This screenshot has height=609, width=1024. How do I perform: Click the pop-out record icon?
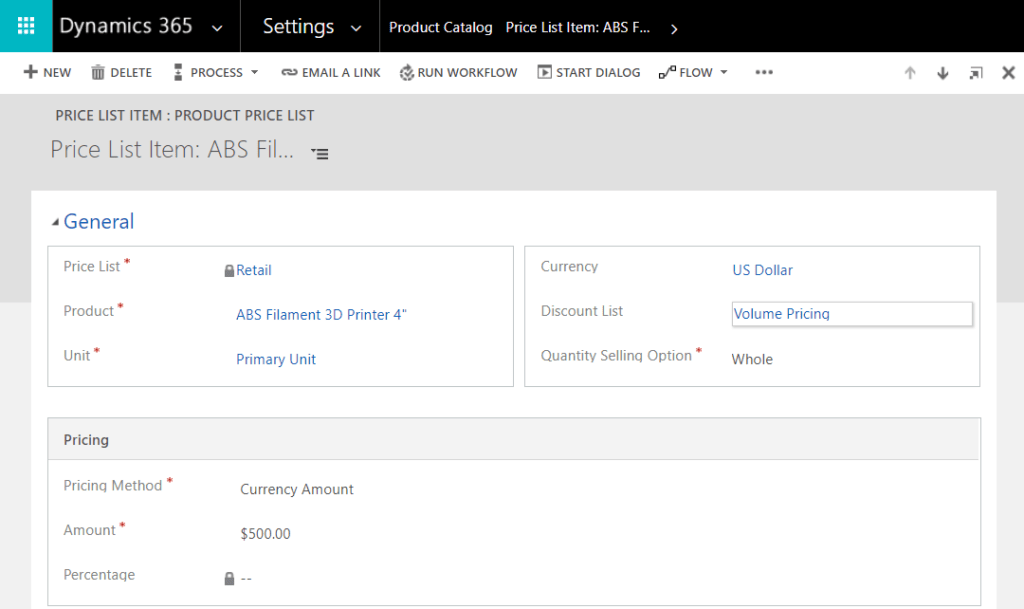(975, 72)
